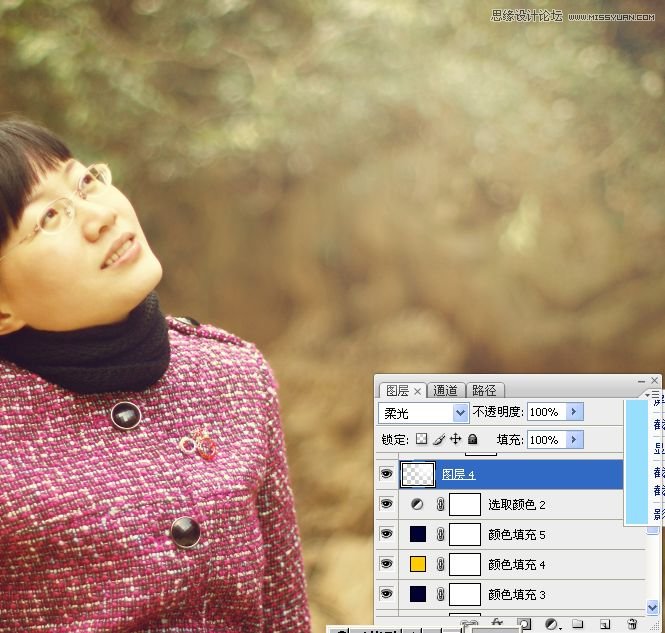Create a new adjustment layer via half-circle icon
The image size is (665, 633).
coord(551,624)
